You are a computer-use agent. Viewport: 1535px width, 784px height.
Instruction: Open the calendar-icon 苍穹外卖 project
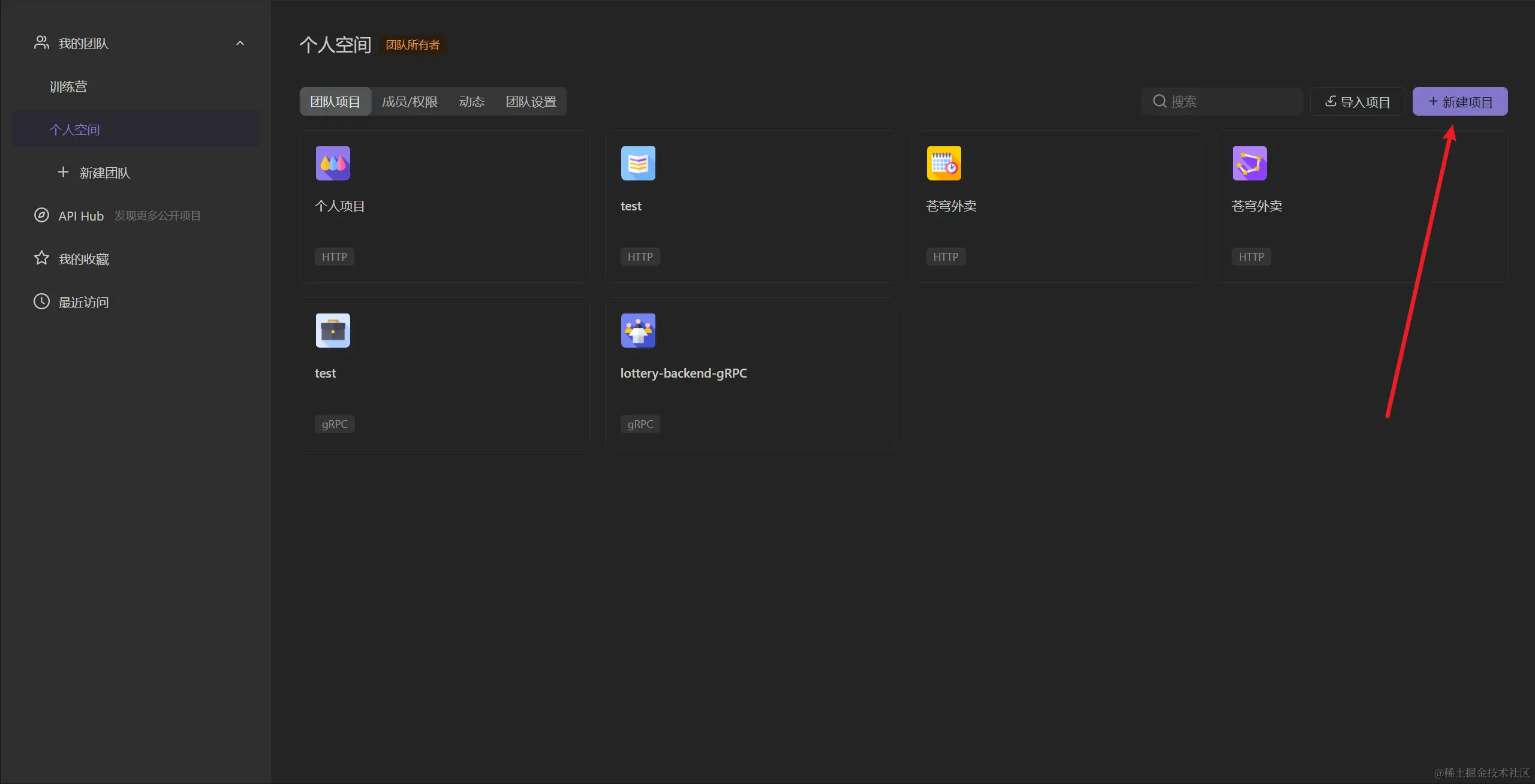pyautogui.click(x=944, y=163)
